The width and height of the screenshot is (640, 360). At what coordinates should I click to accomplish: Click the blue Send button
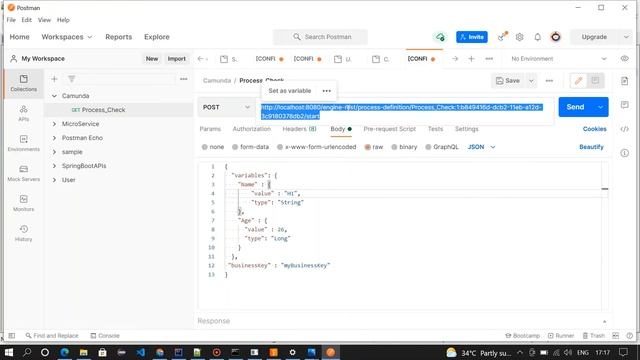tap(576, 107)
